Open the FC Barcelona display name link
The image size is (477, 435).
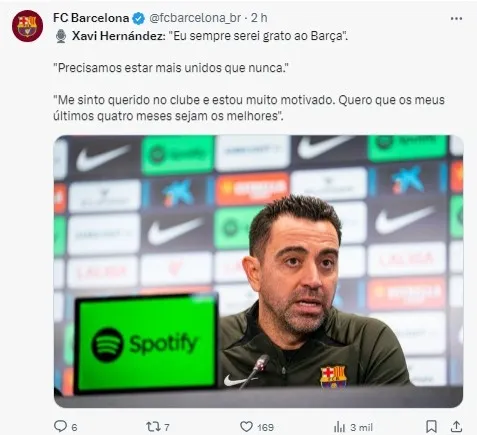tap(91, 18)
